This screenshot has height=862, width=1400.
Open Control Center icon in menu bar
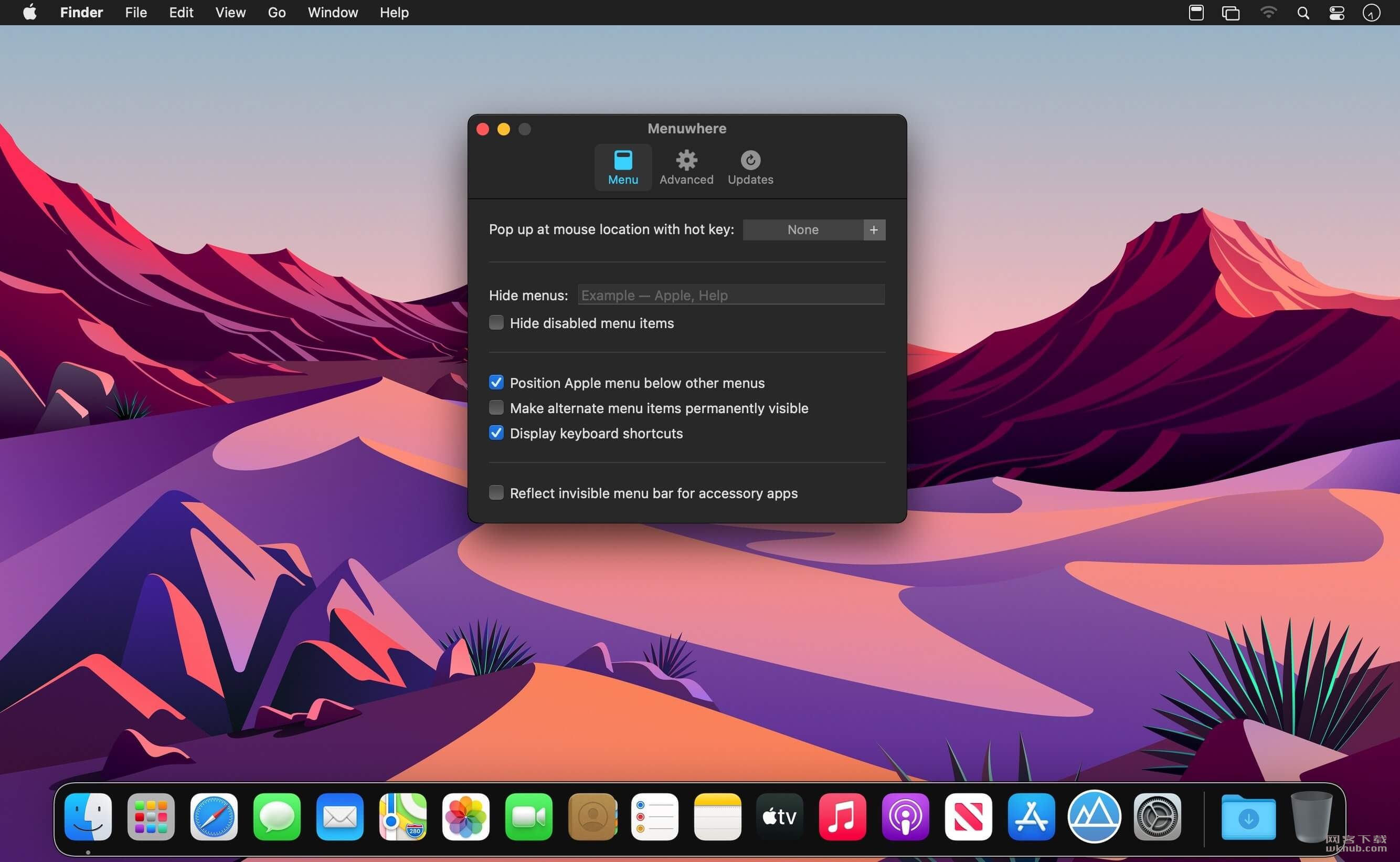tap(1337, 12)
